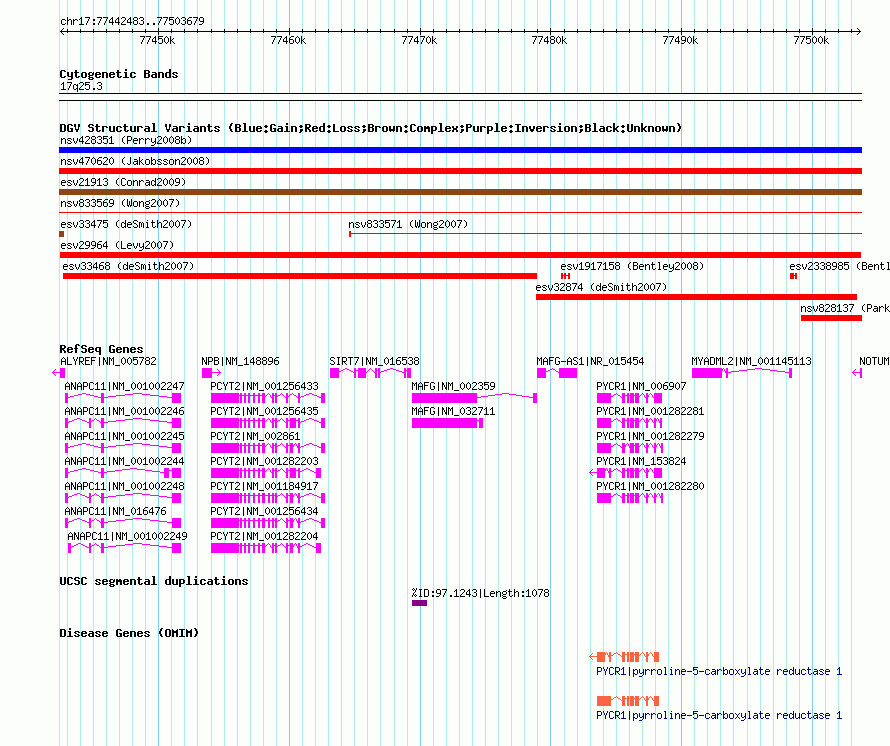Select the SIRT7|NM_016538 gene label
The width and height of the screenshot is (890, 746).
(374, 361)
